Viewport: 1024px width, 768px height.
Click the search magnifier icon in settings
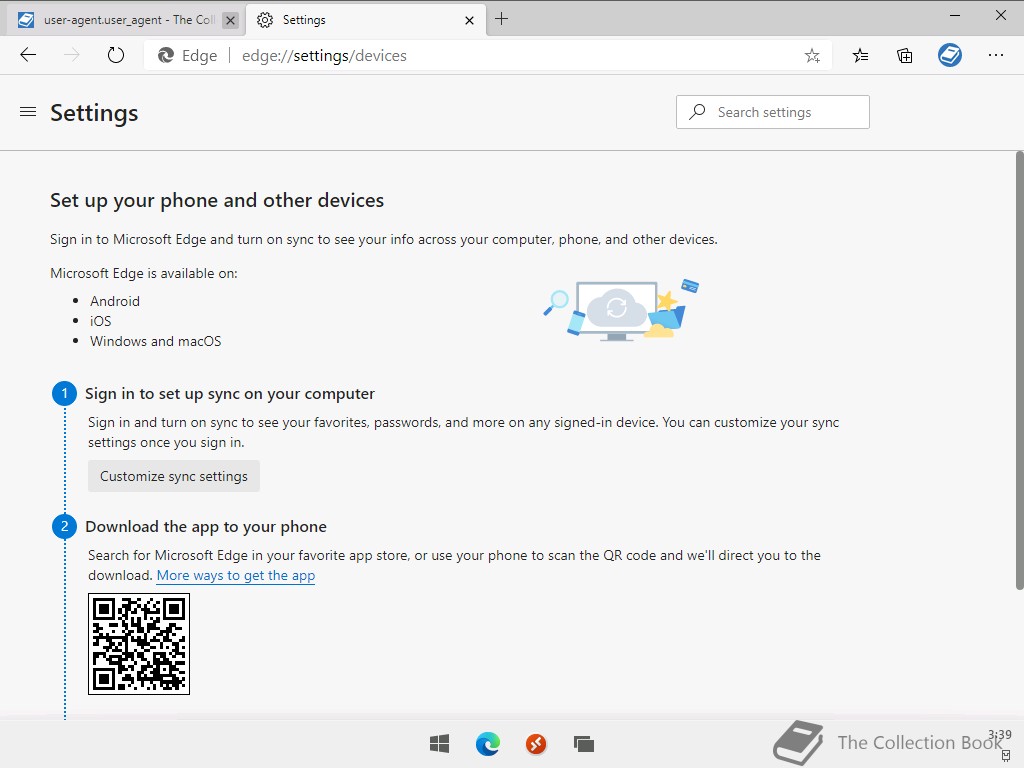[697, 112]
